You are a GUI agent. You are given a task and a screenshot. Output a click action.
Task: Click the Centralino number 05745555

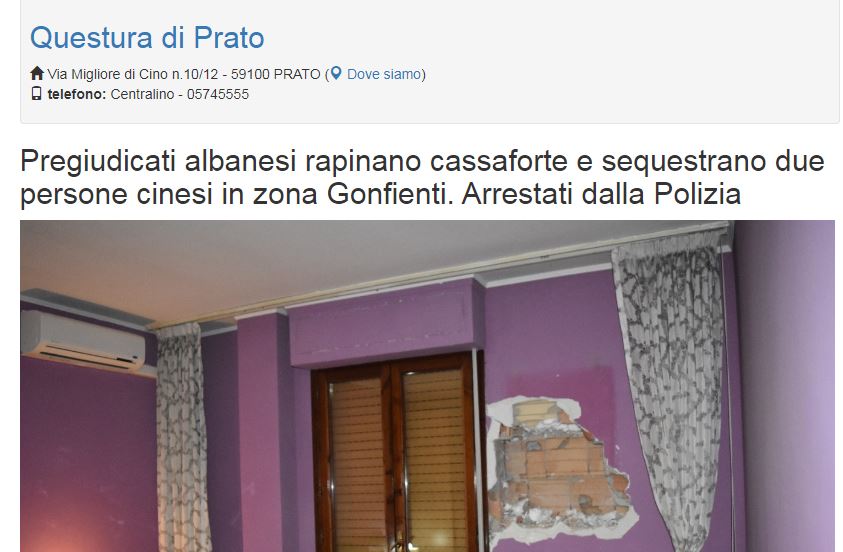218,94
